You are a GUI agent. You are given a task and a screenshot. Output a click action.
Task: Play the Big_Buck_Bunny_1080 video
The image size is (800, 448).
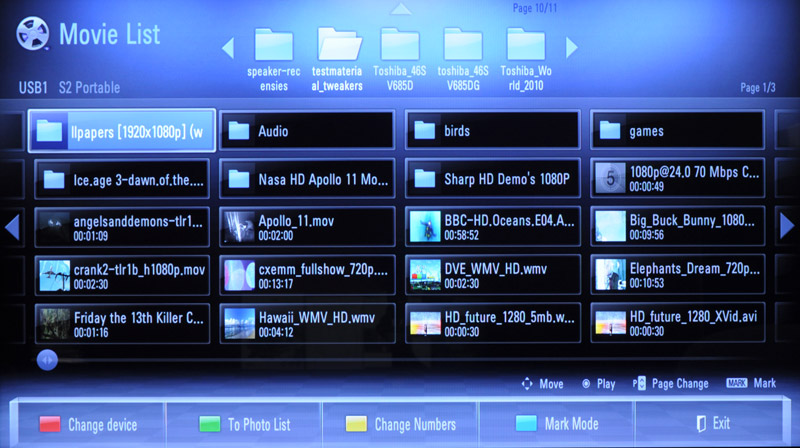click(x=678, y=227)
